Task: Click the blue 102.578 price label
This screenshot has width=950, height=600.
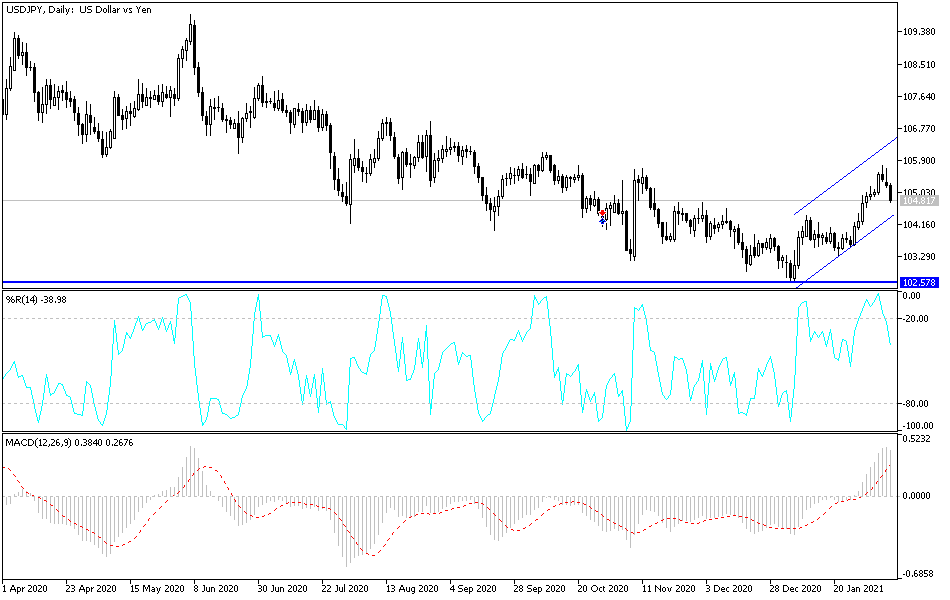Action: click(x=919, y=283)
